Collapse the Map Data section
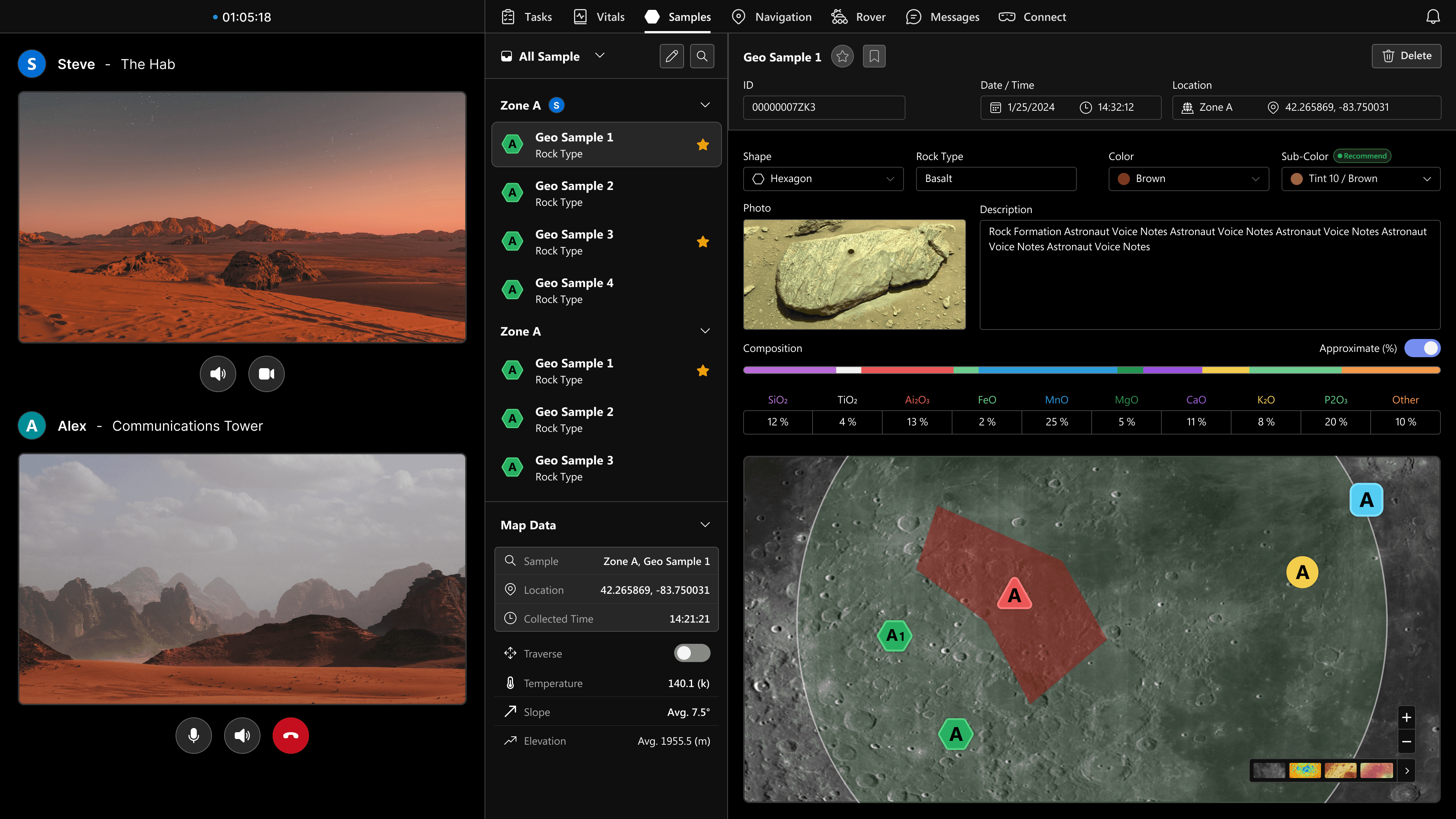 point(705,525)
